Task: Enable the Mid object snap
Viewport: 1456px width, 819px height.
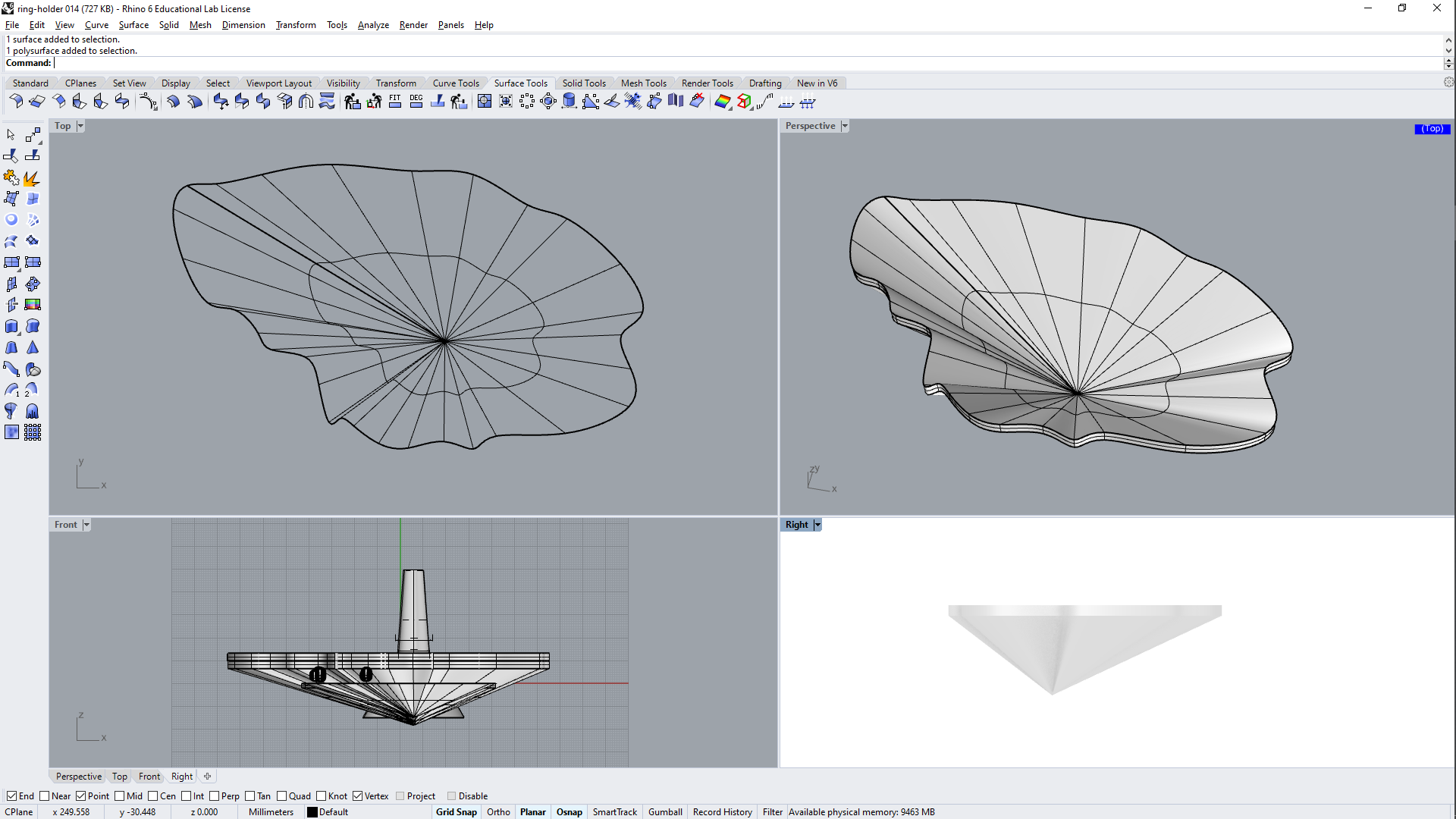Action: (121, 795)
